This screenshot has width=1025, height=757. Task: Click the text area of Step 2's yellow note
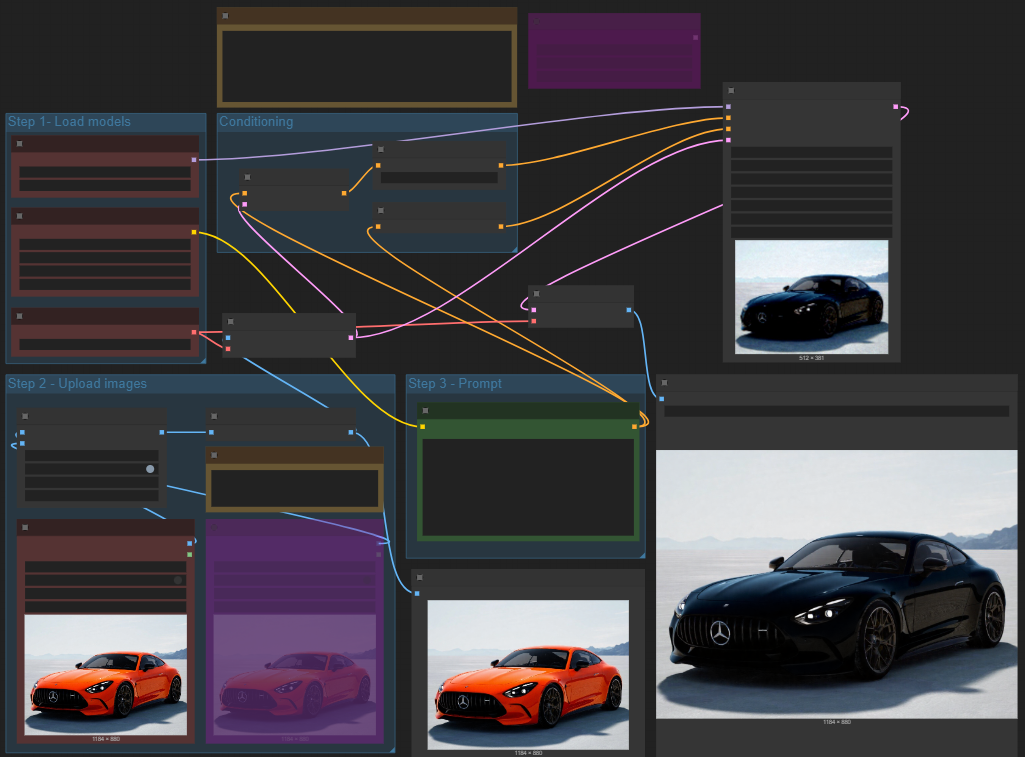click(295, 488)
